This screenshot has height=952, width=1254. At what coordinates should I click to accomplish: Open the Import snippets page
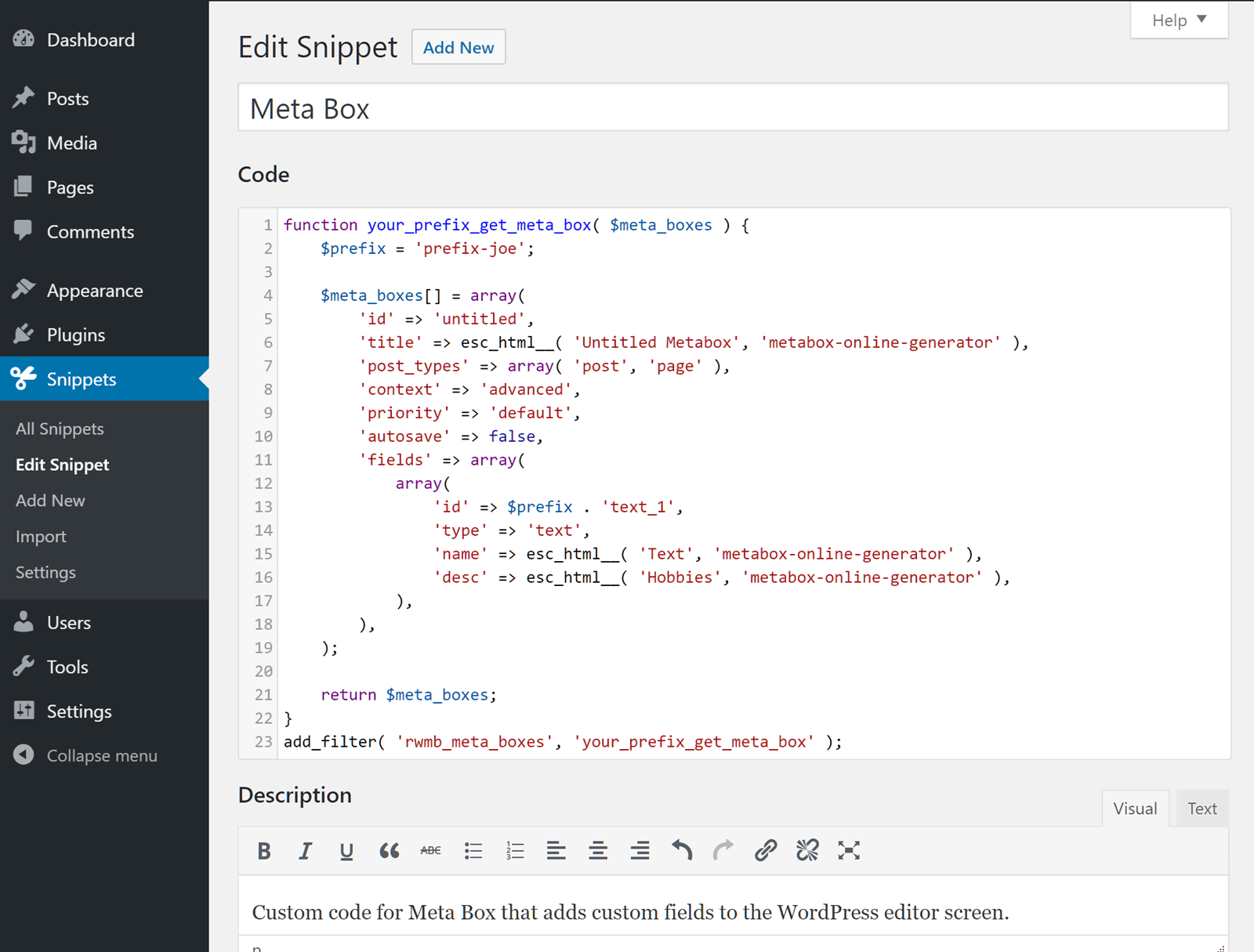(41, 537)
